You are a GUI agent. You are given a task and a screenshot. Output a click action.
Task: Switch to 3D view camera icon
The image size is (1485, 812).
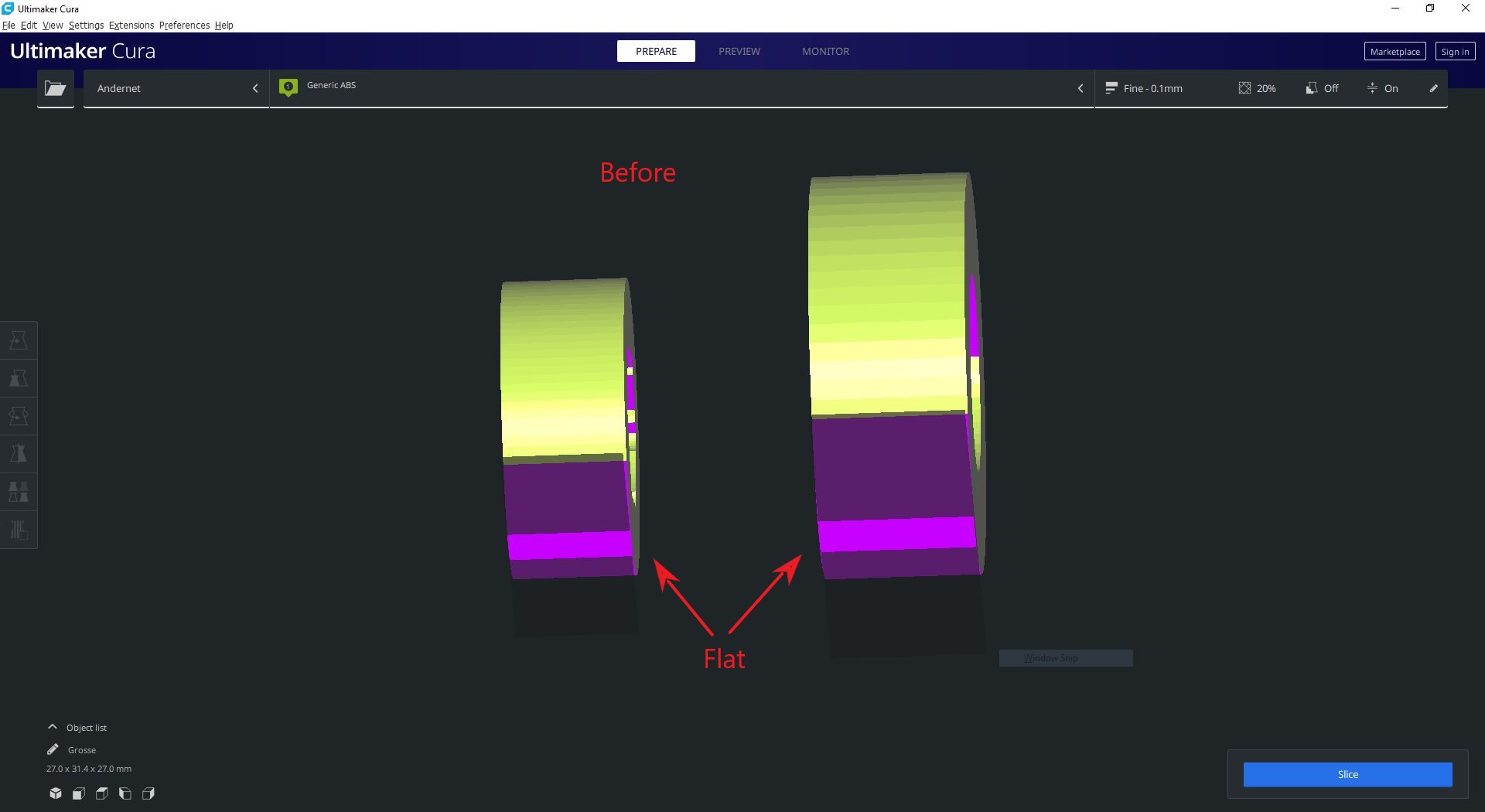point(56,793)
